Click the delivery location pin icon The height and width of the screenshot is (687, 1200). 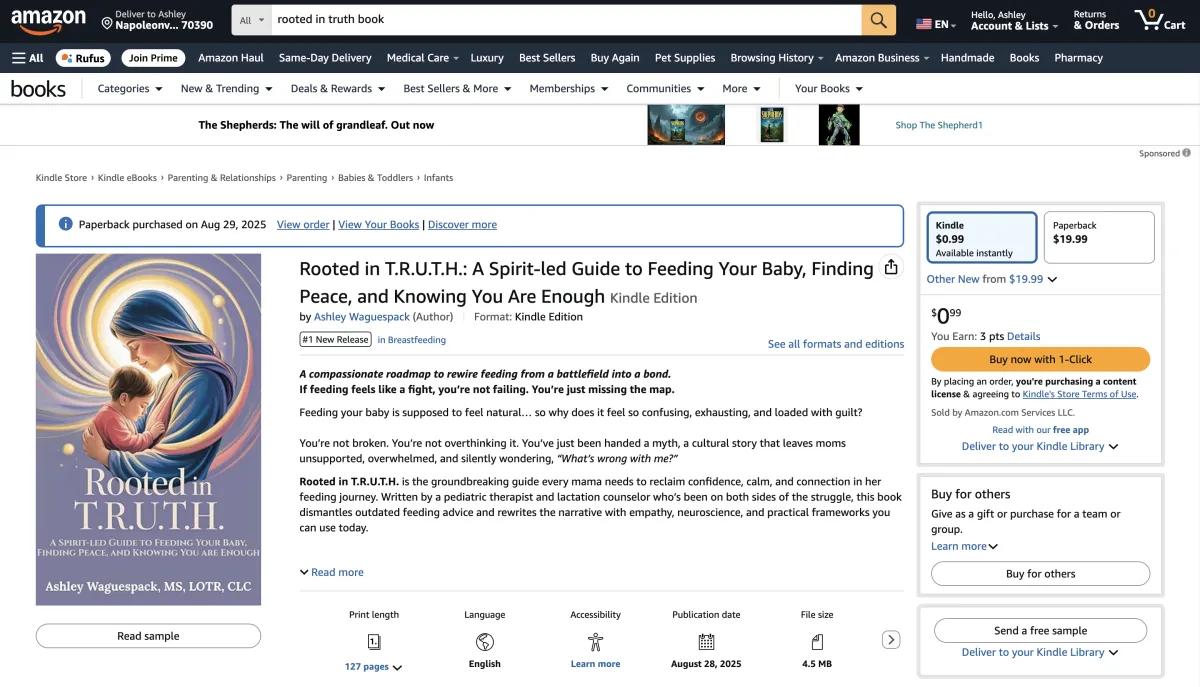point(107,22)
